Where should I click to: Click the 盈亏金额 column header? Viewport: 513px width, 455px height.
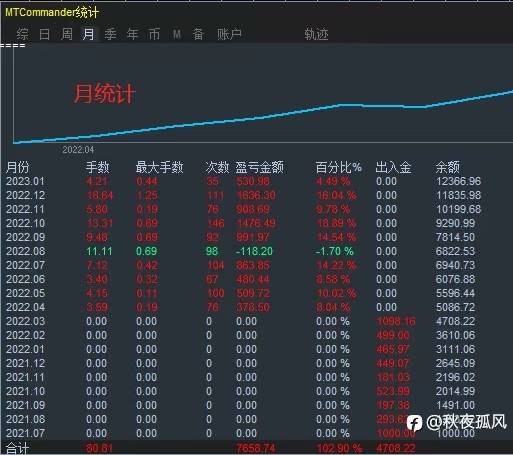259,167
